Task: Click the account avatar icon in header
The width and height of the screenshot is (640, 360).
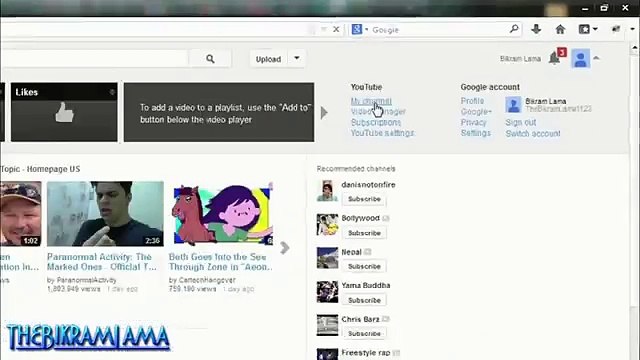Action: coord(580,59)
